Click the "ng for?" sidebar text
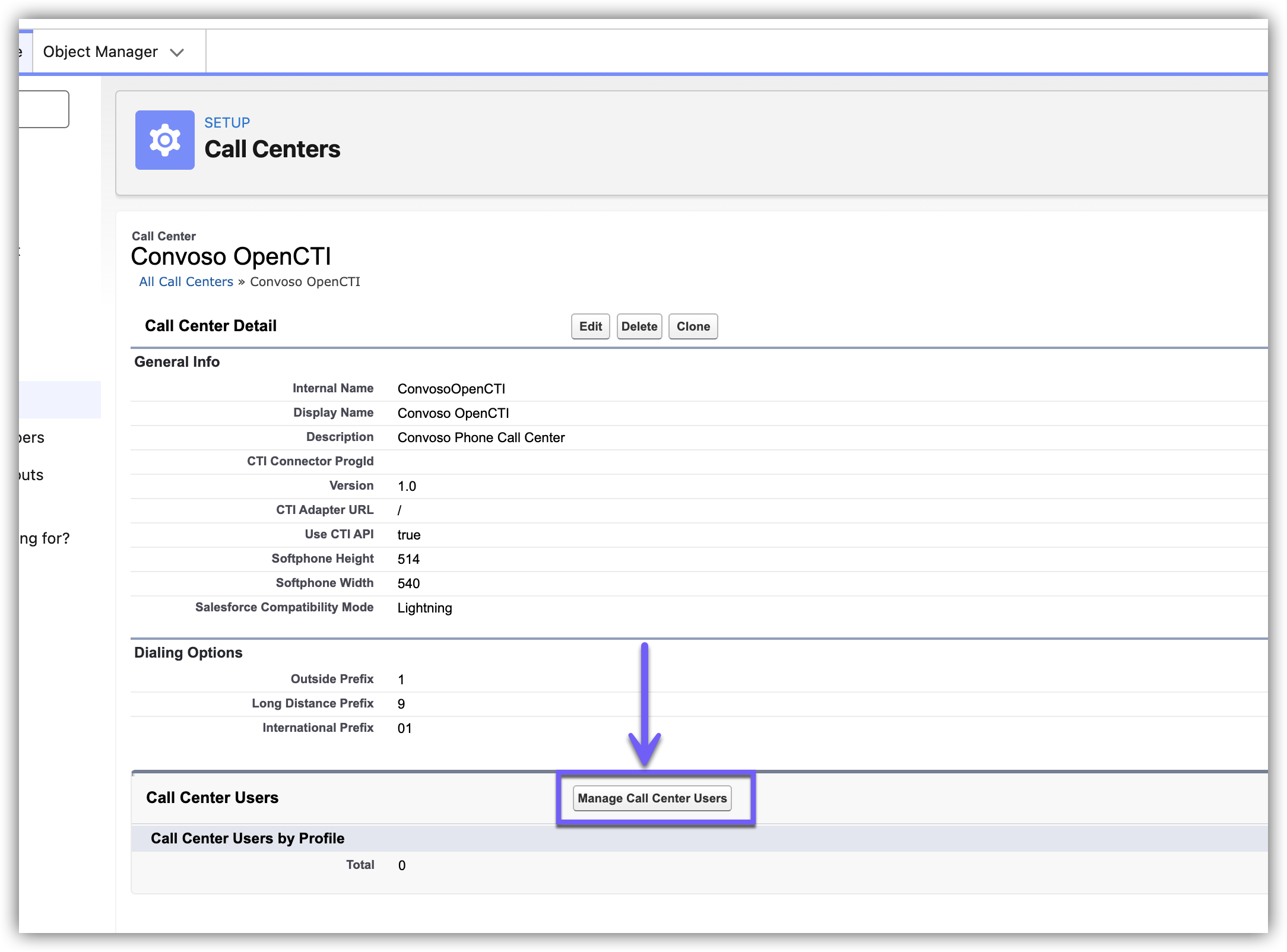The image size is (1287, 952). [45, 538]
